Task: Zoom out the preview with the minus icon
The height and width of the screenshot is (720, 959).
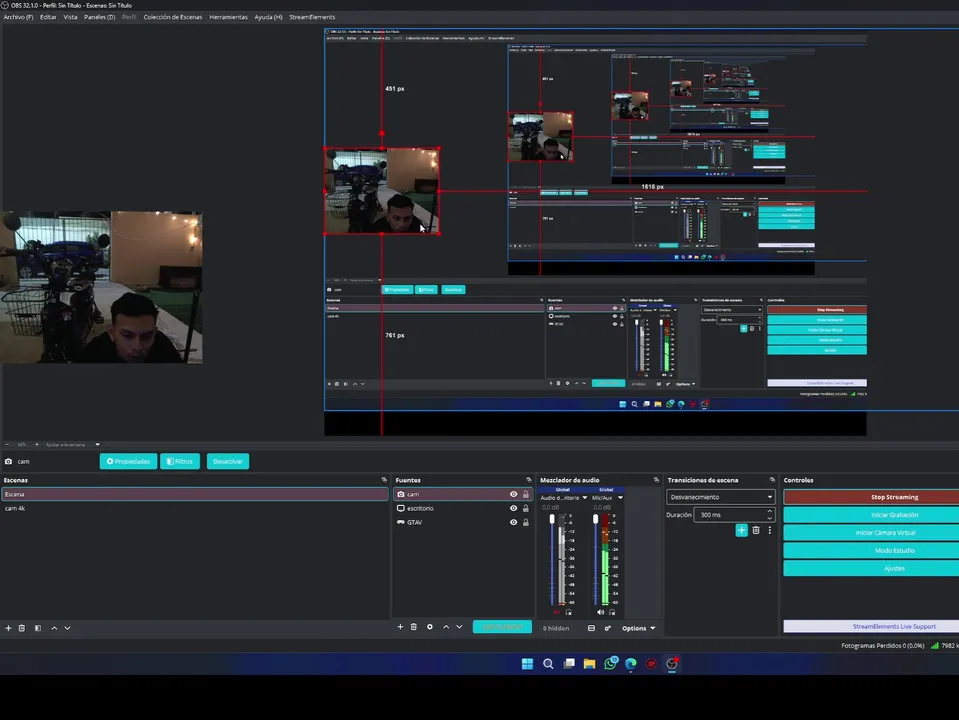Action: 7,445
